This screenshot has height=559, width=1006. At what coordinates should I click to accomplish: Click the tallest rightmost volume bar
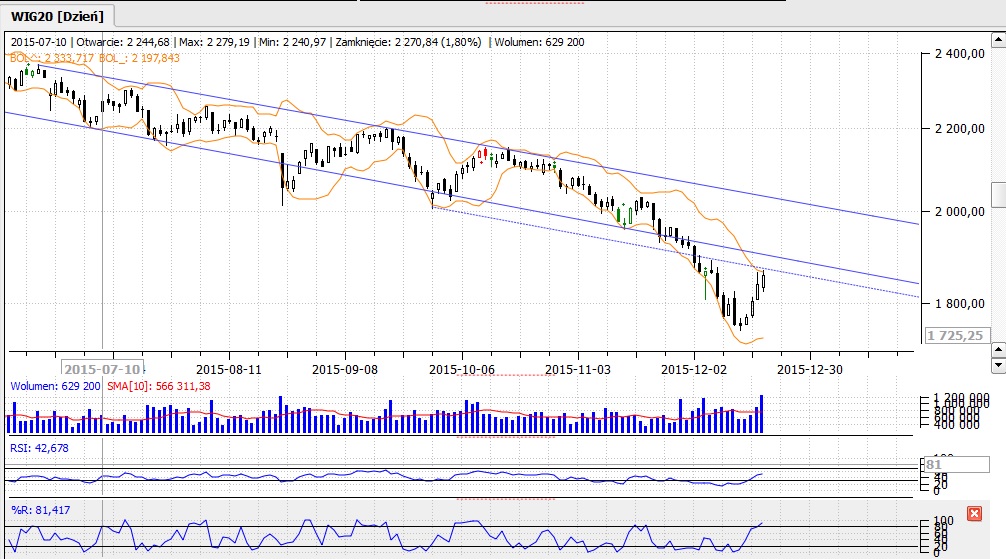pos(761,413)
